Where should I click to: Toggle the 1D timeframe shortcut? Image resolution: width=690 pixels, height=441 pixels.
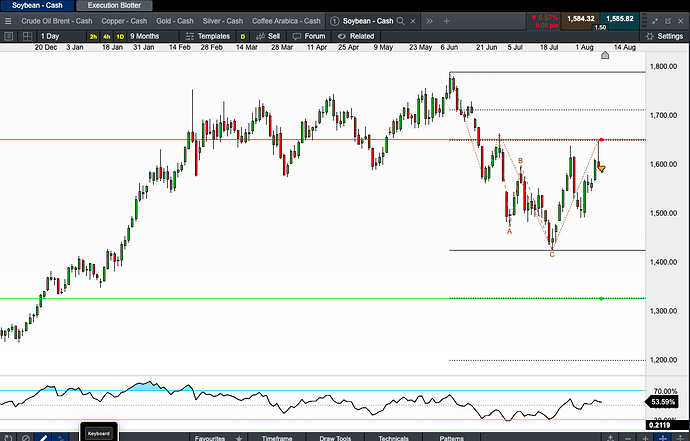point(120,36)
